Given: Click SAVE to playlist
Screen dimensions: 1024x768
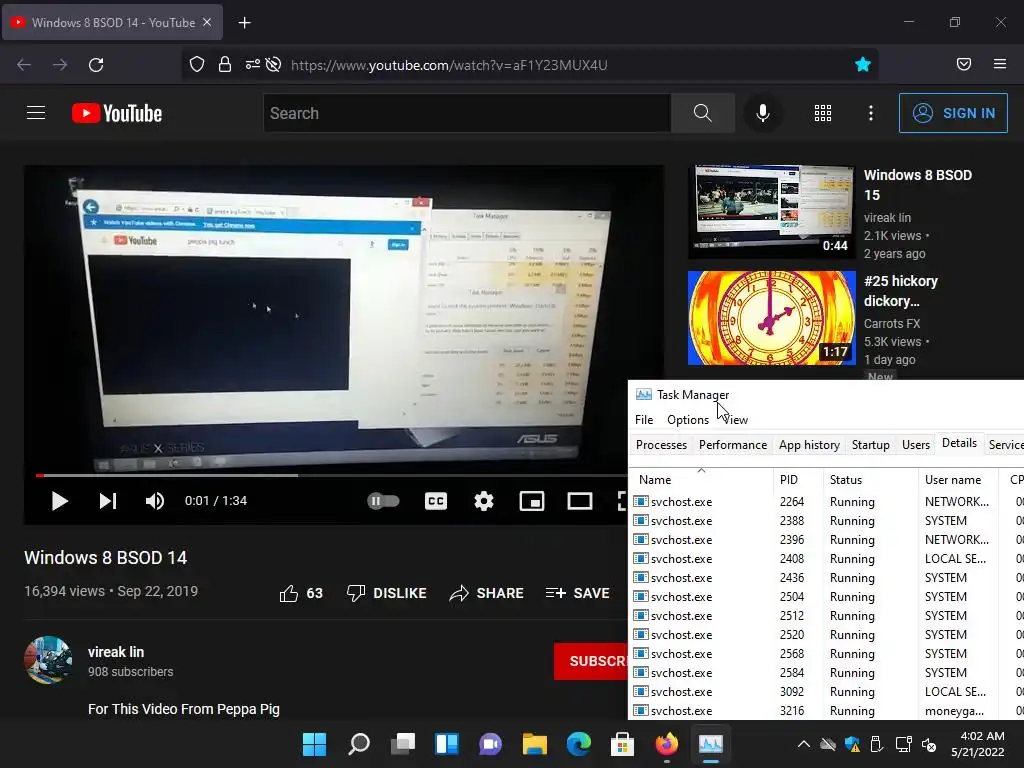Looking at the screenshot, I should [577, 593].
